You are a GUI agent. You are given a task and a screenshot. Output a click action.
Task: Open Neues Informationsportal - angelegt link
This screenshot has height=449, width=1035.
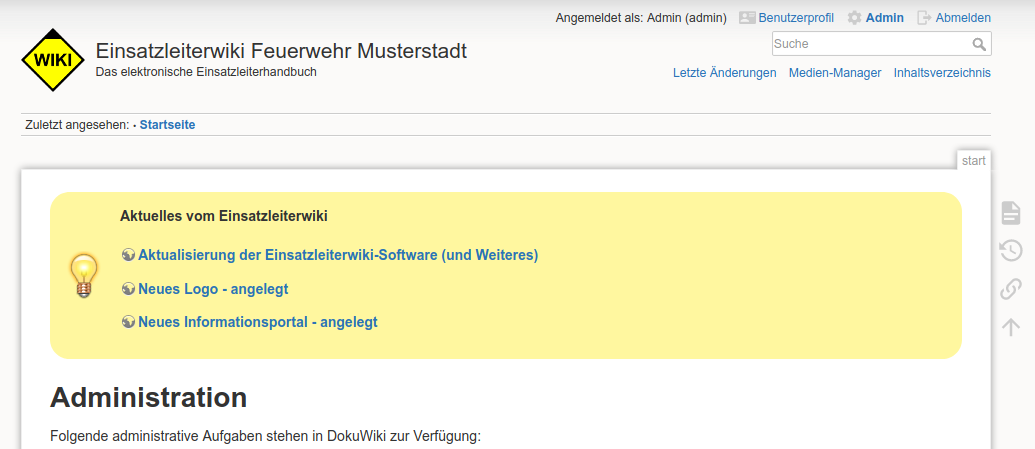(257, 322)
